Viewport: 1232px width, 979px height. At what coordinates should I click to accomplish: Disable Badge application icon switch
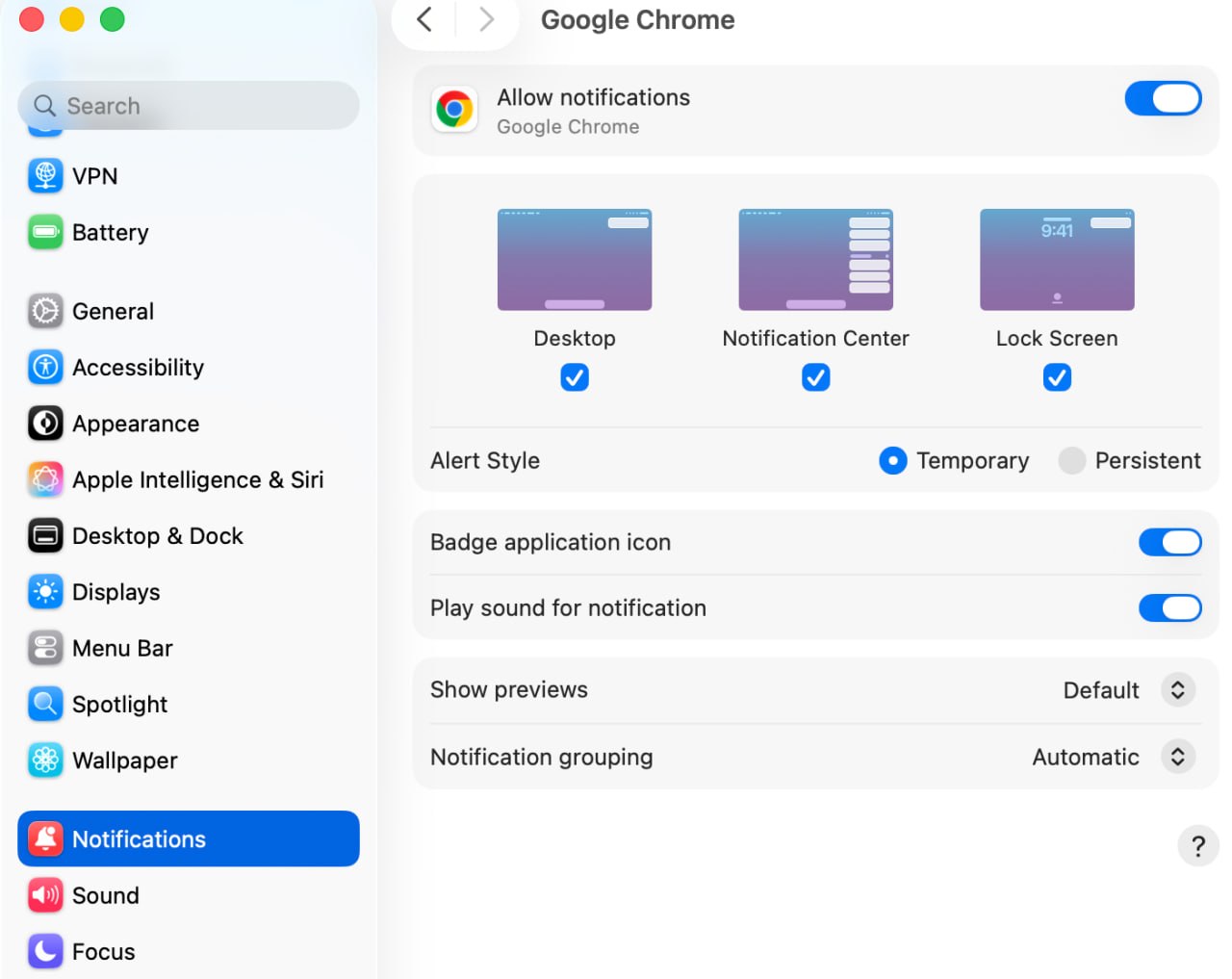pyautogui.click(x=1170, y=542)
